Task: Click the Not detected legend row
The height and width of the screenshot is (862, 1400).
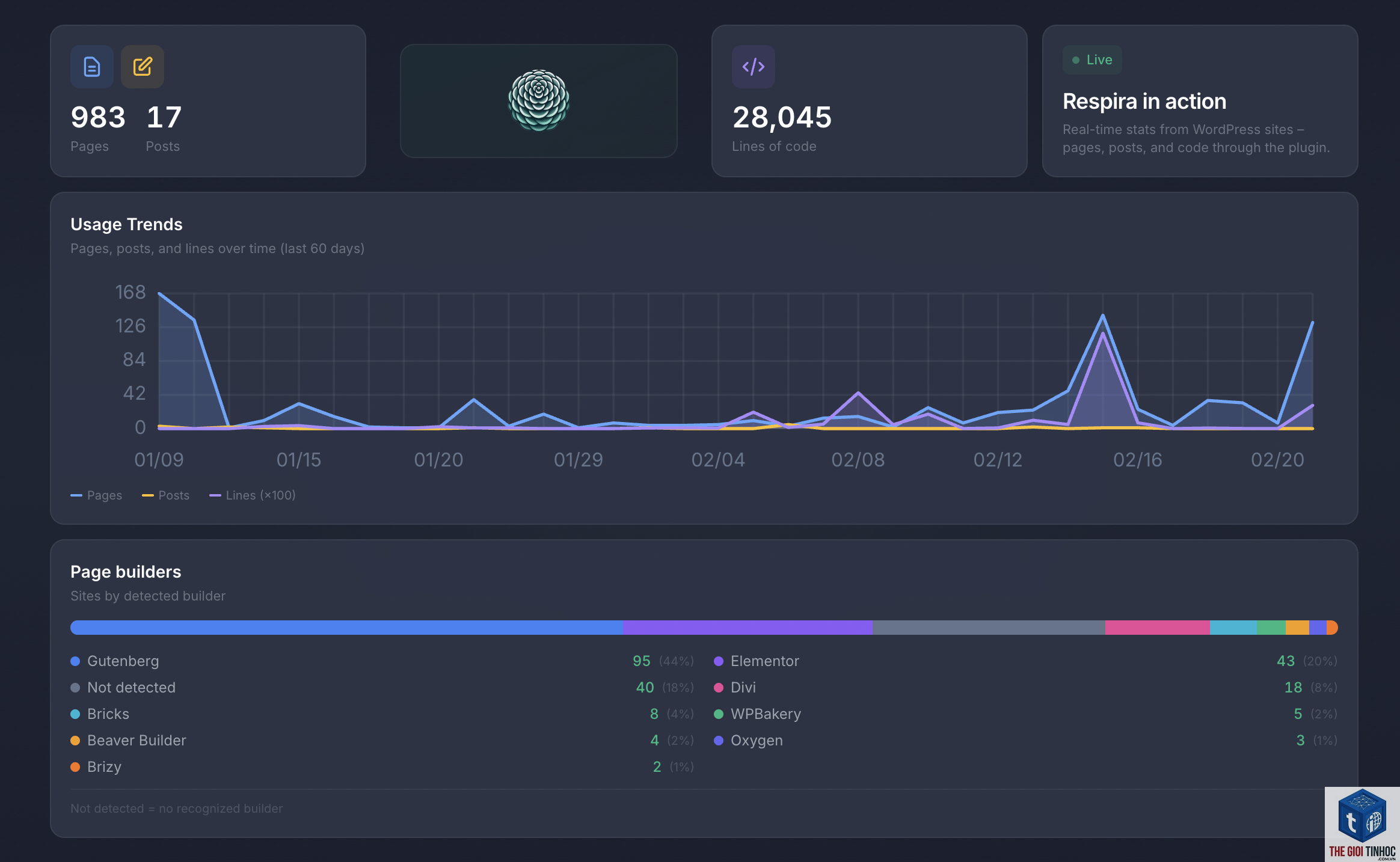Action: 382,688
